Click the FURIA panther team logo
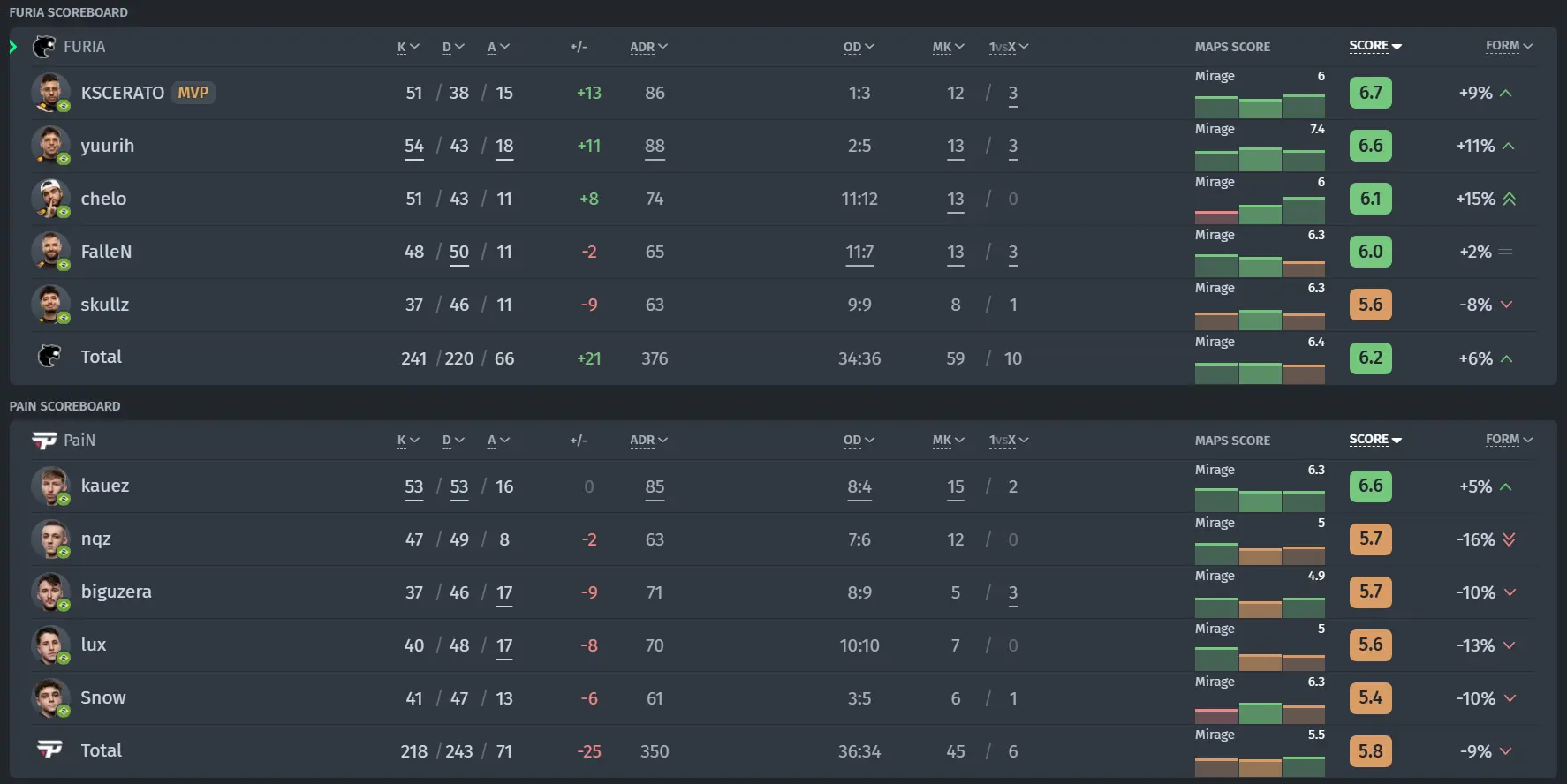Screen dimensions: 1567x784 44,47
